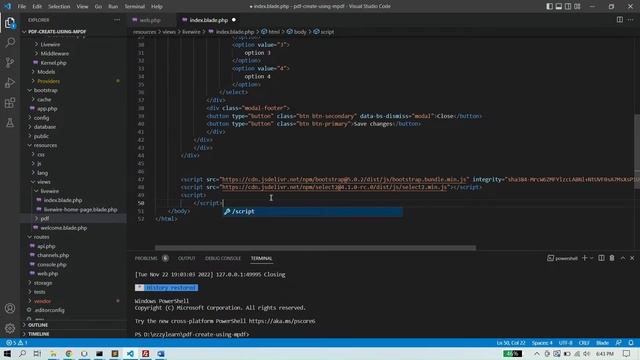This screenshot has width=640, height=360.
Task: Toggle secondary sidebar layout icon in title bar
Action: tap(568, 6)
